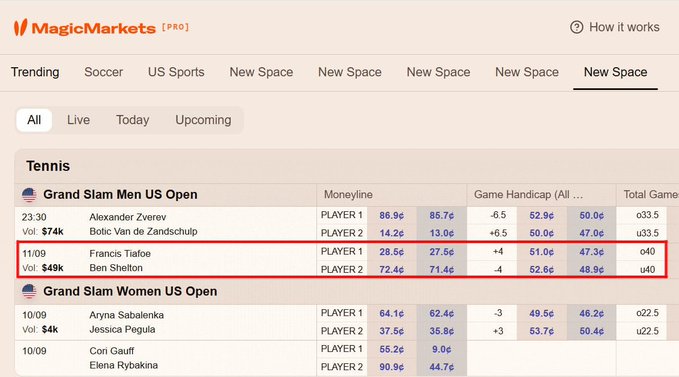
Task: Click the Vol: $49k volume text
Action: pos(43,268)
